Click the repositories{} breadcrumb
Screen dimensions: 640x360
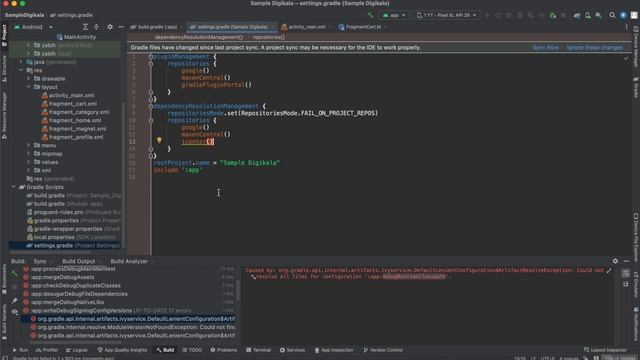[269, 37]
